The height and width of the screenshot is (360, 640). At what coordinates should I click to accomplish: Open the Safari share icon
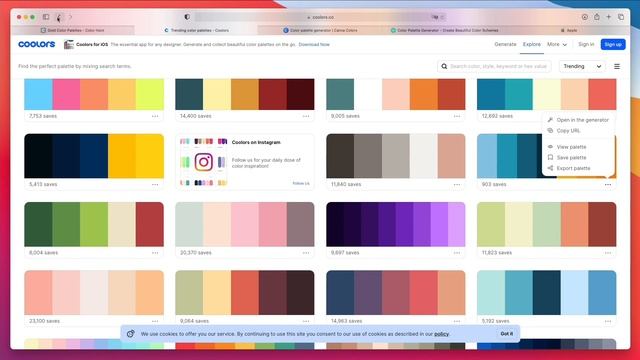click(597, 17)
